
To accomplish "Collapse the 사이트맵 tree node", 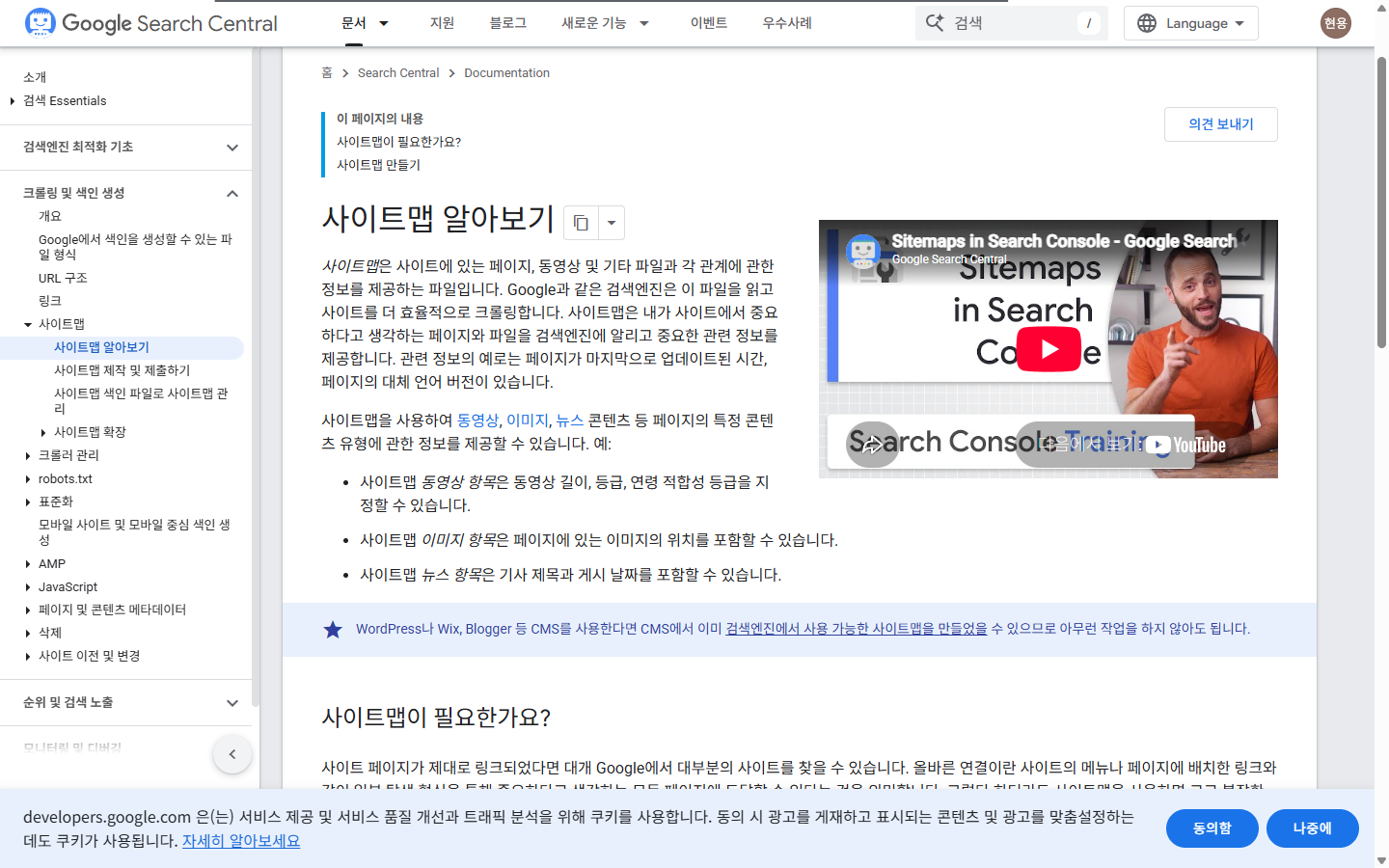I will (x=28, y=325).
